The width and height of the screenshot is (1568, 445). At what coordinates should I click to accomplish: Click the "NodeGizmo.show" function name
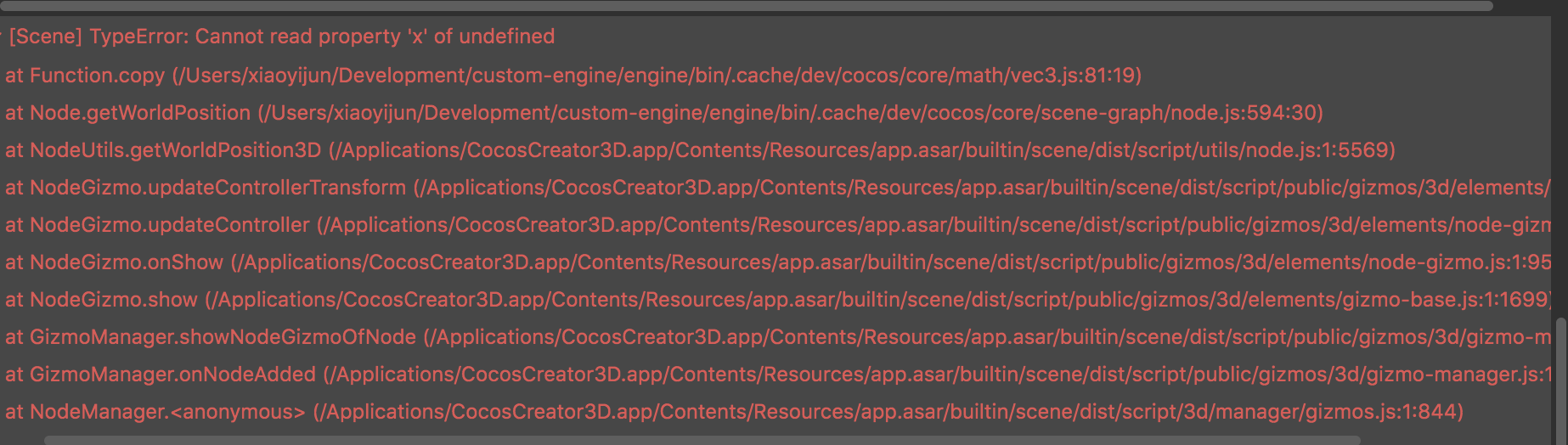click(x=114, y=300)
